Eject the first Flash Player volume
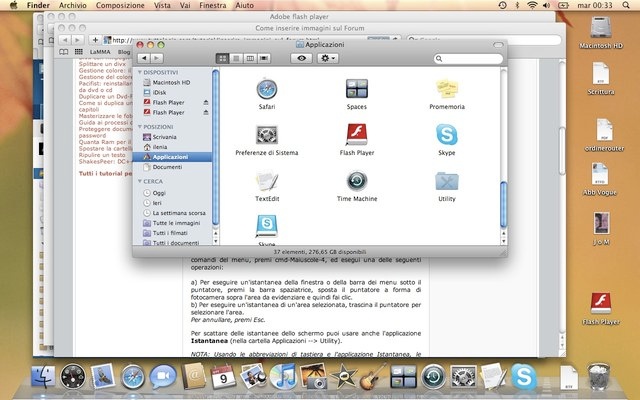This screenshot has height=400, width=640. 206,102
